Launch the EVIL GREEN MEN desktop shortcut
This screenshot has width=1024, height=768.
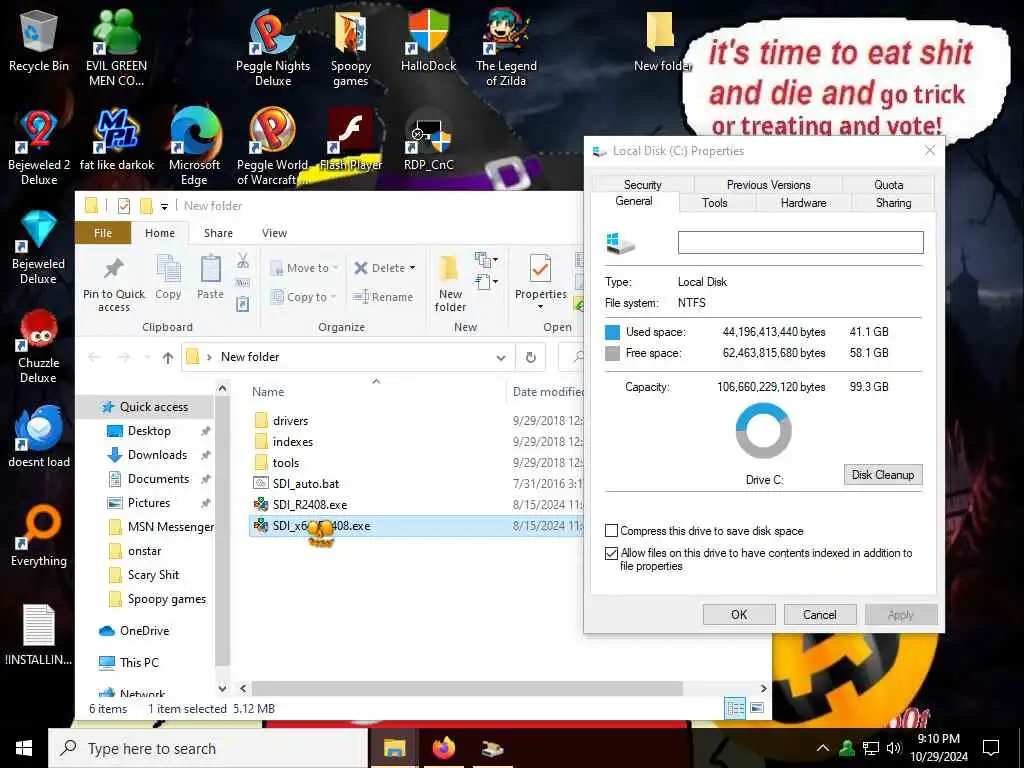click(116, 48)
